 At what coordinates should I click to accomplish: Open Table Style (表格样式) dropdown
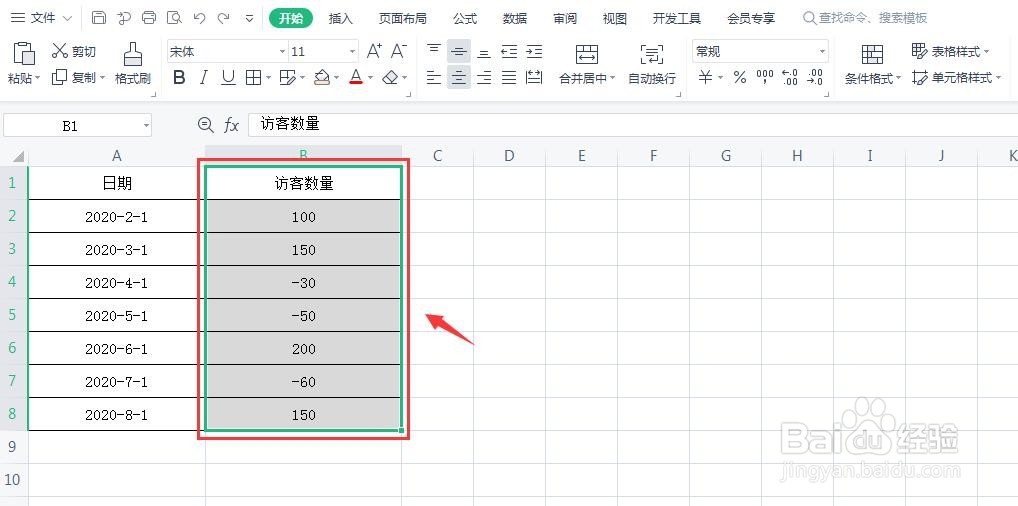(x=950, y=51)
